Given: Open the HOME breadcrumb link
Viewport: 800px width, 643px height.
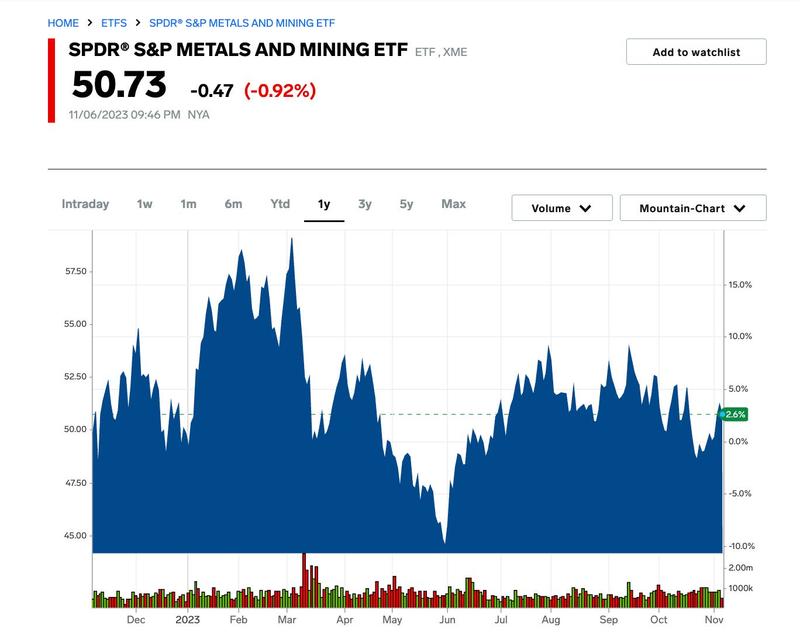Looking at the screenshot, I should pos(63,23).
